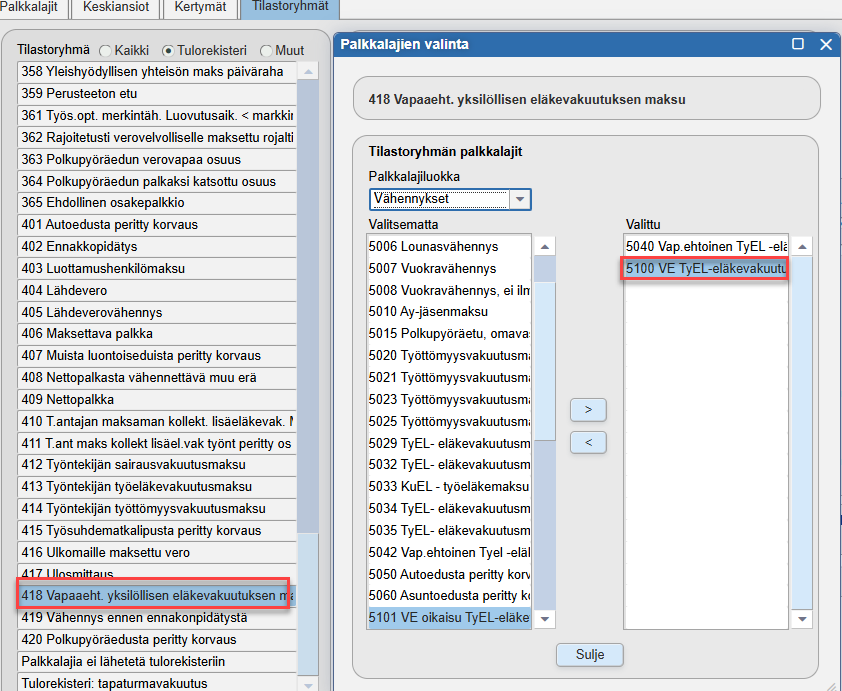Viewport: 842px width, 691px height.
Task: Click the Tilastoryhmä list scroll-down arrow
Action: 308,685
